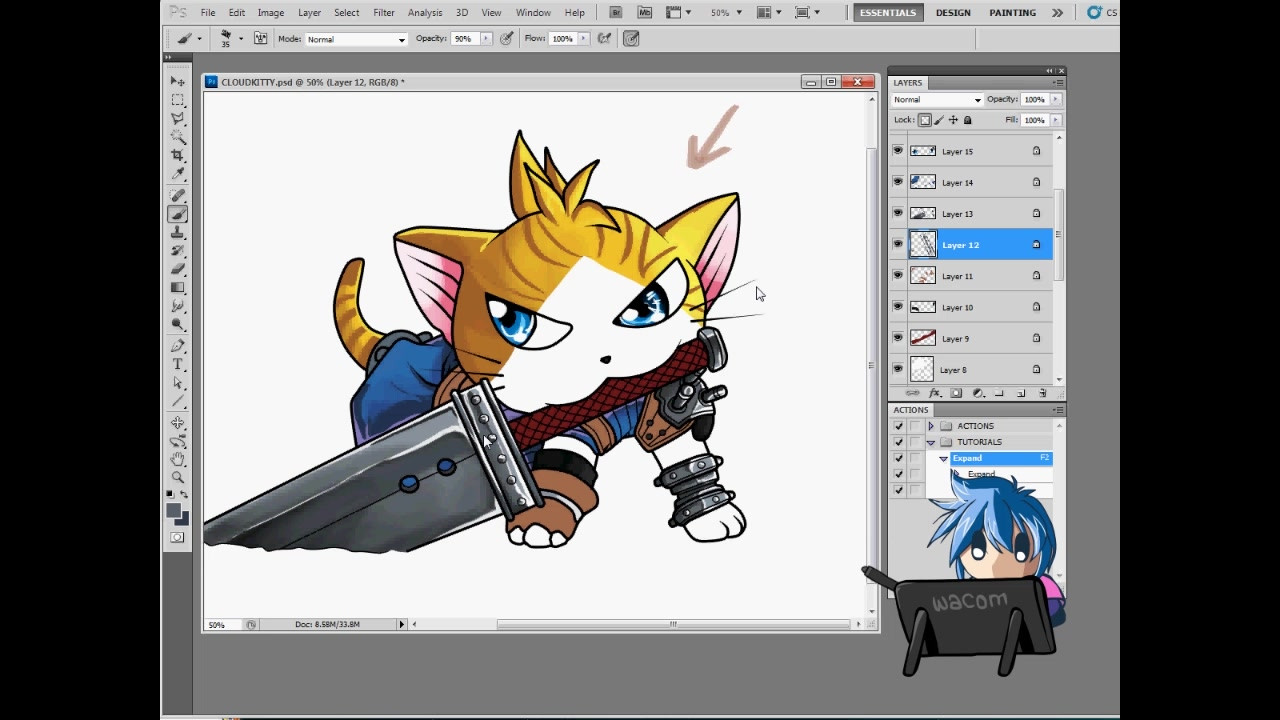This screenshot has height=720, width=1280.
Task: Open the Layer menu
Action: tap(310, 12)
